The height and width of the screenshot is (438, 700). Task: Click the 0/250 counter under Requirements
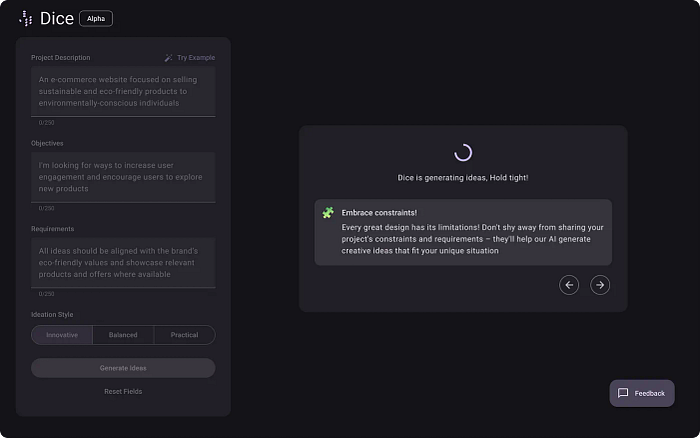click(x=46, y=294)
